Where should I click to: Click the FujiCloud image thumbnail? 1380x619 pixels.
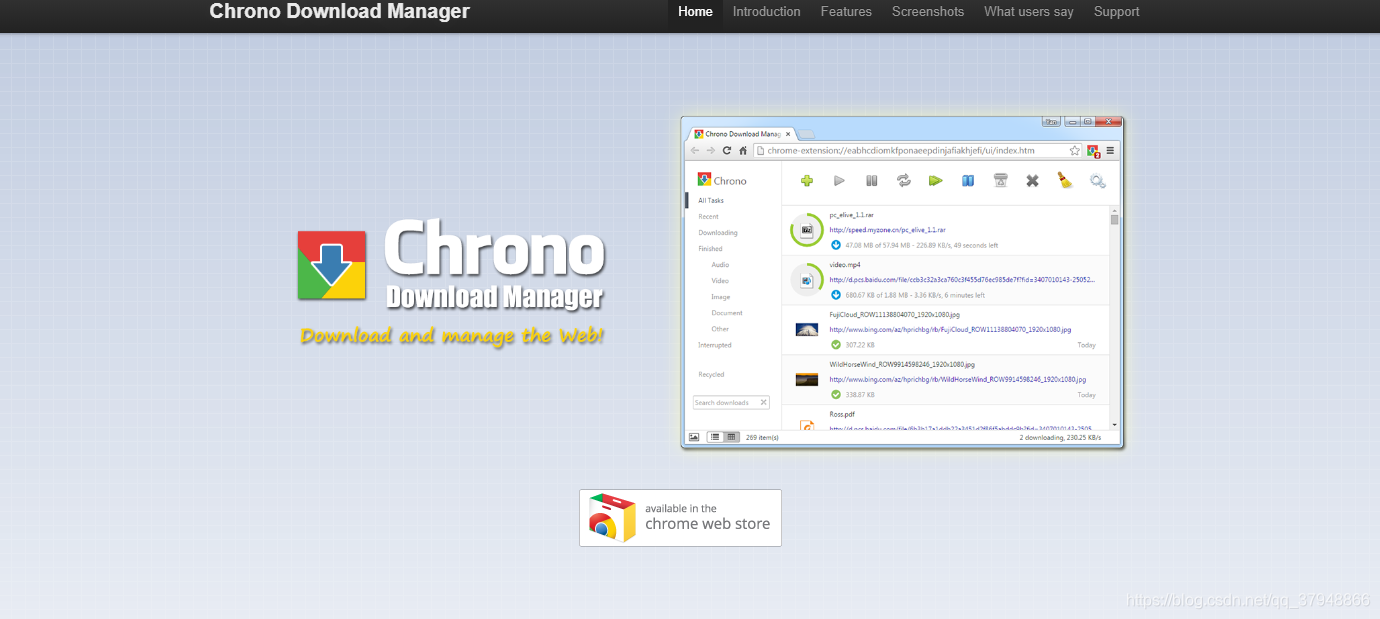tap(807, 330)
